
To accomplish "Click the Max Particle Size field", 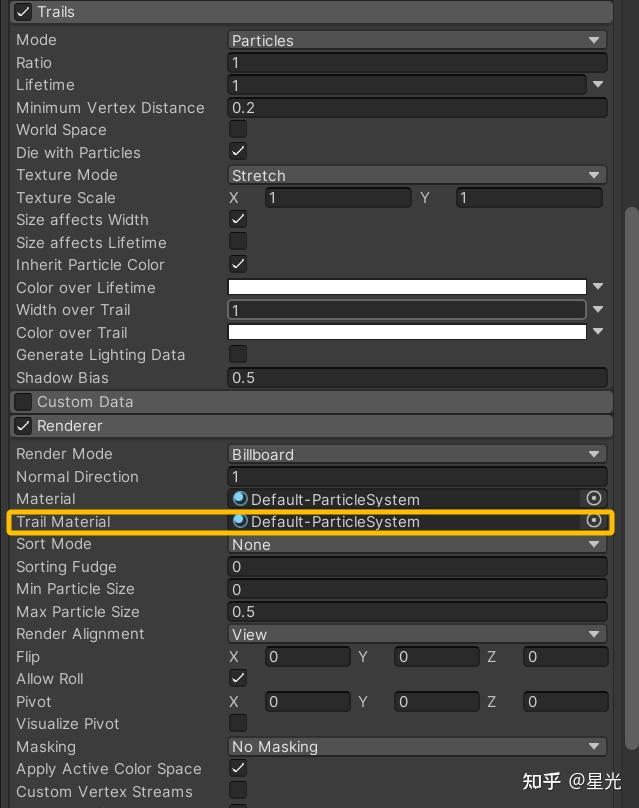I will 417,611.
